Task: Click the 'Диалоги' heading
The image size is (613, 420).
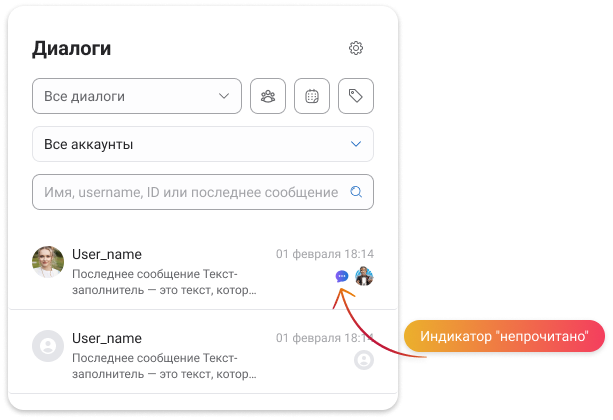Action: click(72, 48)
